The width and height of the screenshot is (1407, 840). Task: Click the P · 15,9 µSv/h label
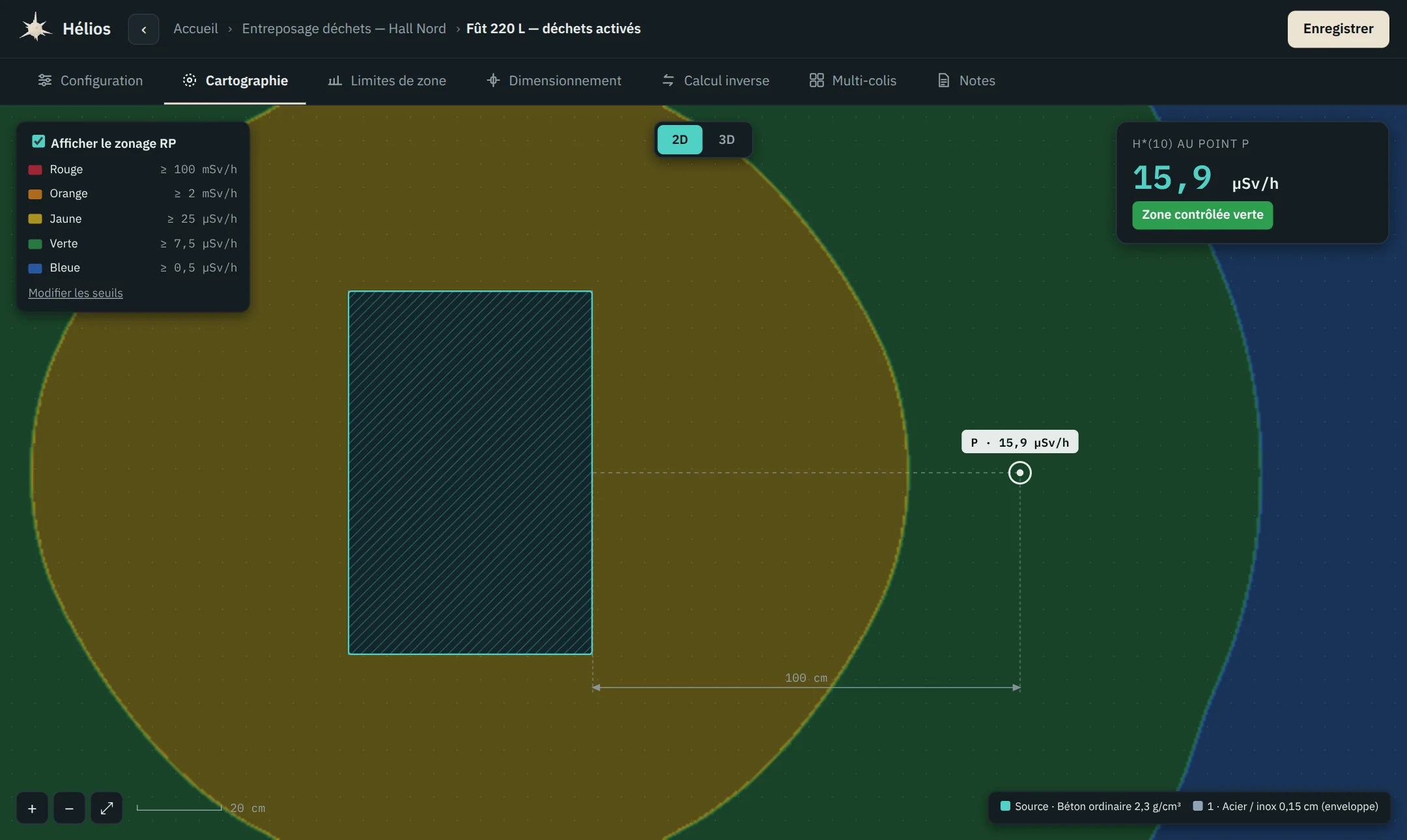(1019, 442)
